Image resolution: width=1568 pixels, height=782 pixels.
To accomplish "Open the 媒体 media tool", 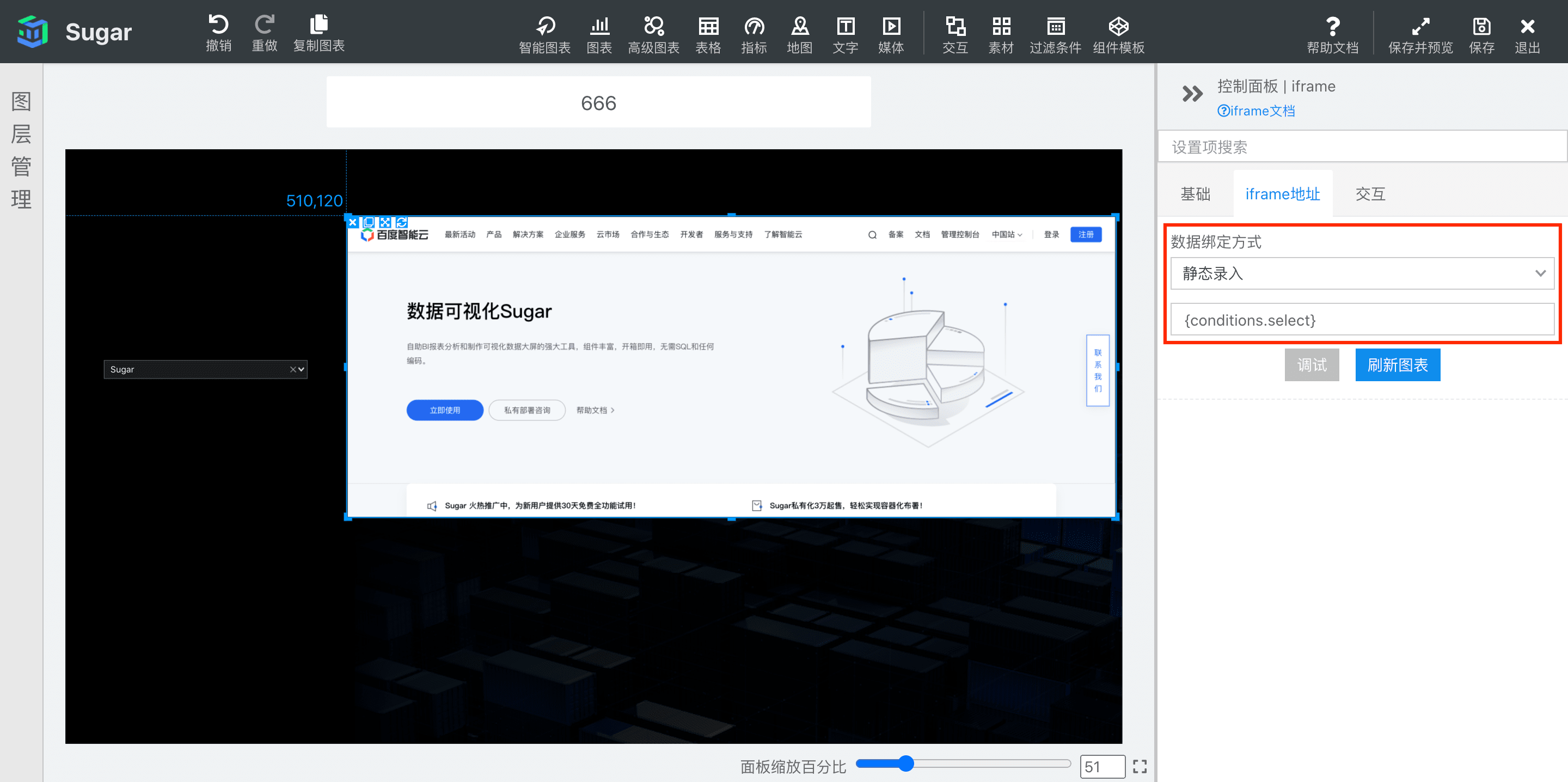I will [891, 35].
